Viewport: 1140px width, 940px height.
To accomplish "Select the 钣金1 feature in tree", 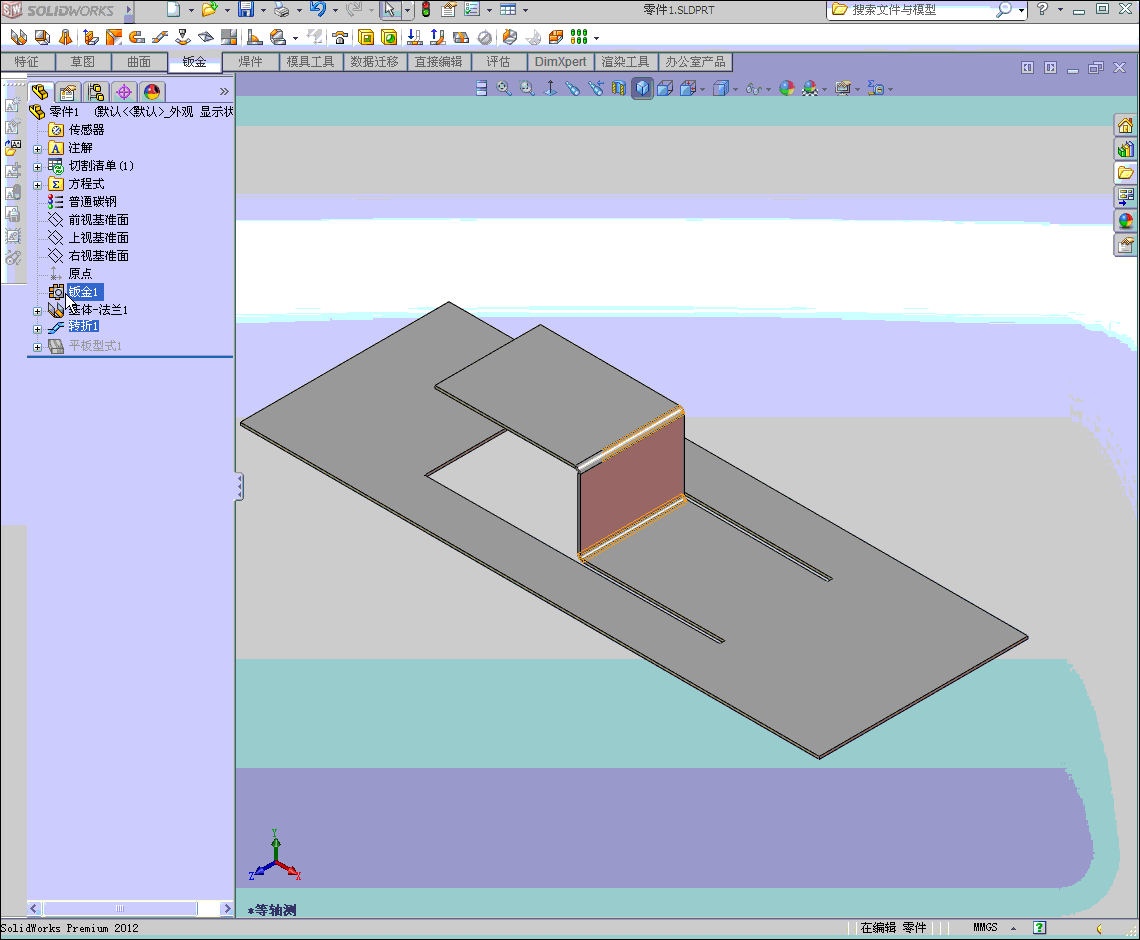I will pos(84,292).
